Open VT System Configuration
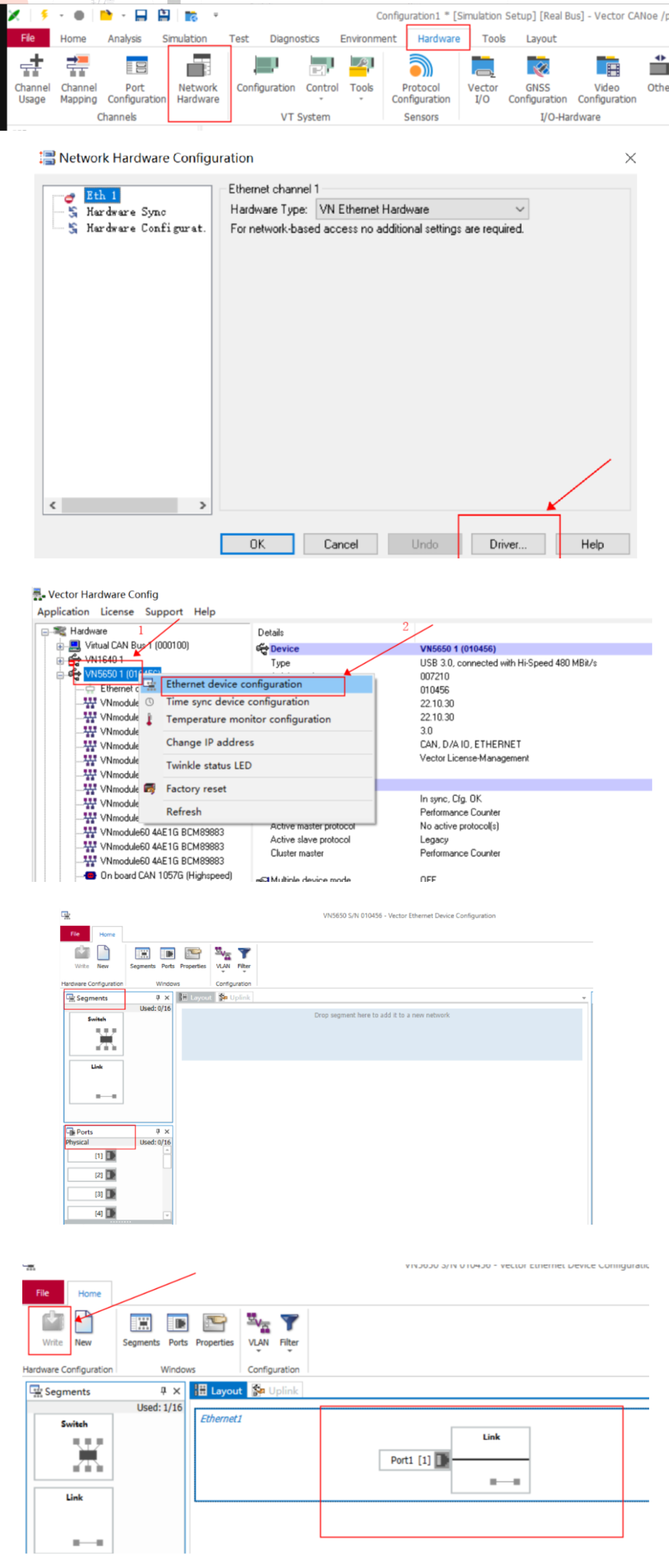The image size is (669, 1568). pos(266,75)
